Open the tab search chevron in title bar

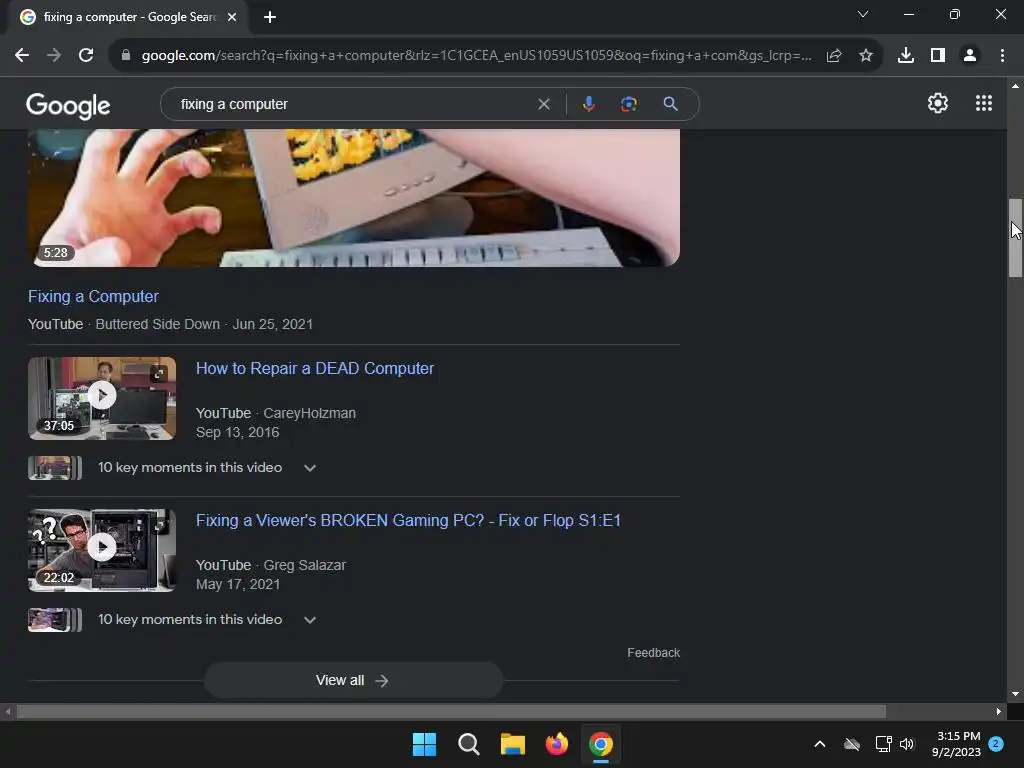pyautogui.click(x=863, y=14)
